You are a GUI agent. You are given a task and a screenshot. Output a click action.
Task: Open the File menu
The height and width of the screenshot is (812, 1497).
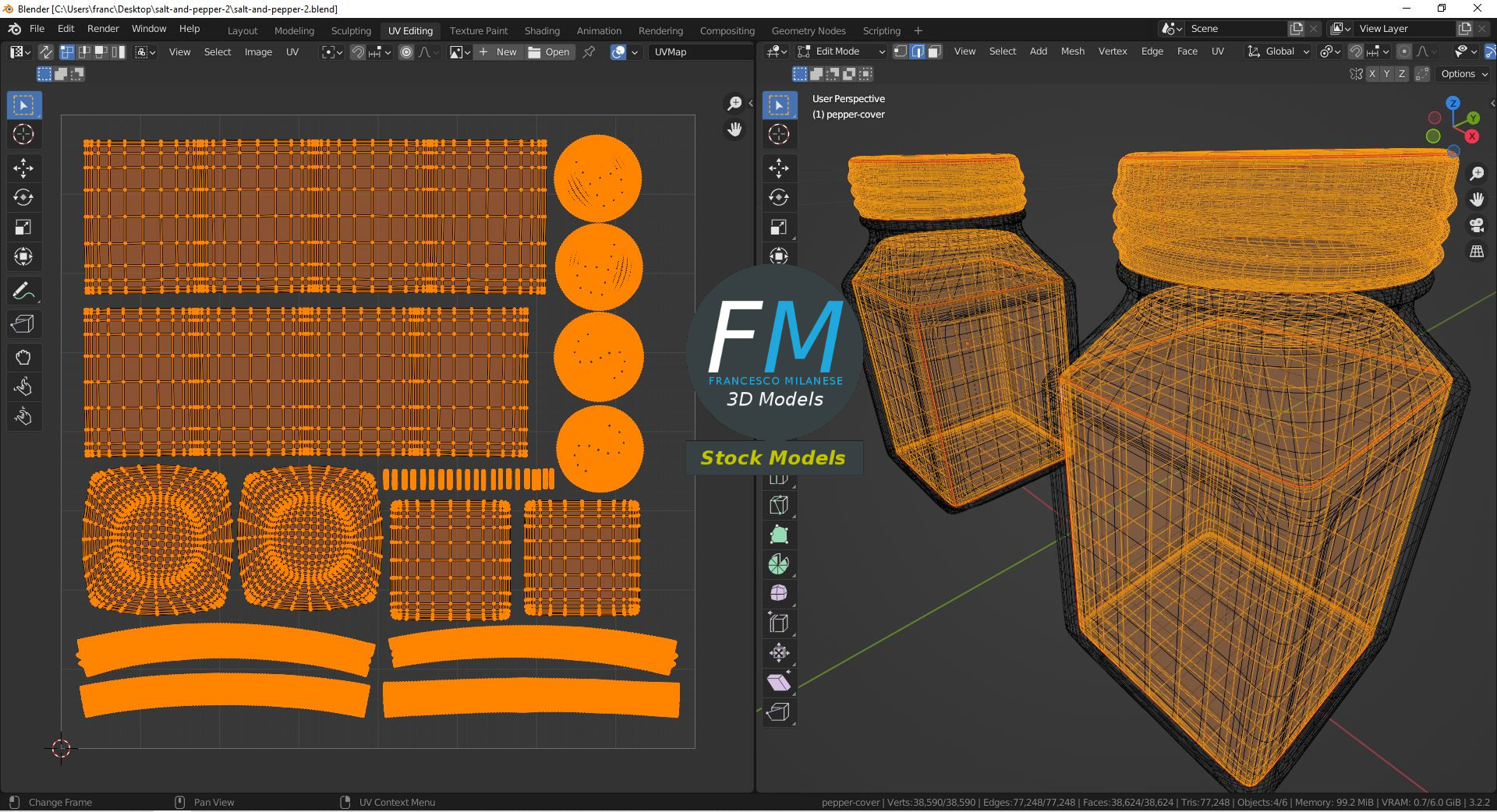click(x=37, y=29)
